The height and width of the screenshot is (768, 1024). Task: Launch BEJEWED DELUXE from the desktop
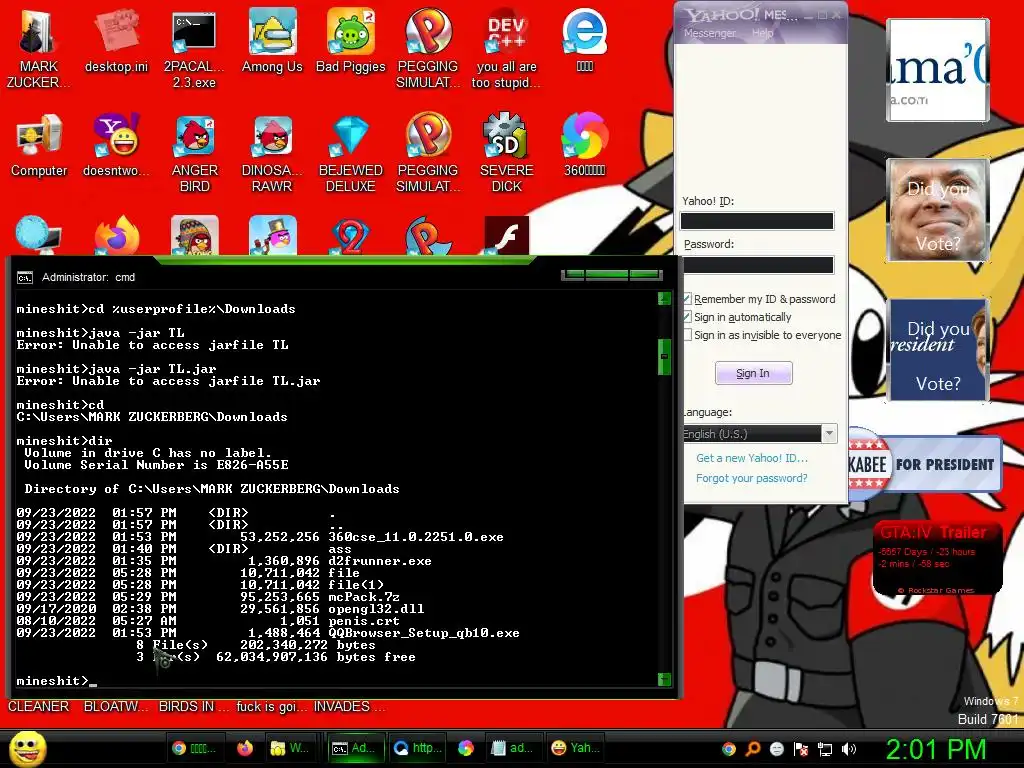pyautogui.click(x=351, y=153)
